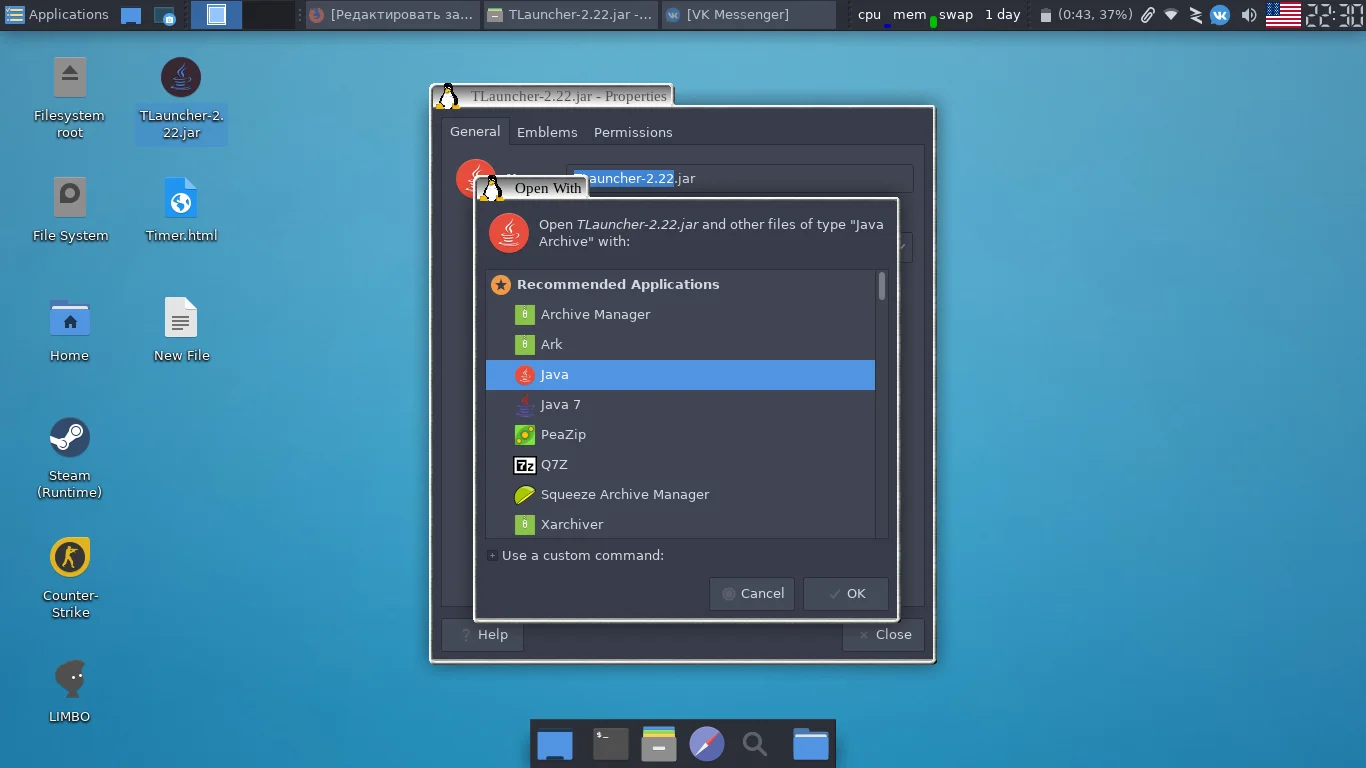Open the magnifier search in the dock
Screen dimensions: 1366x768
coord(755,745)
